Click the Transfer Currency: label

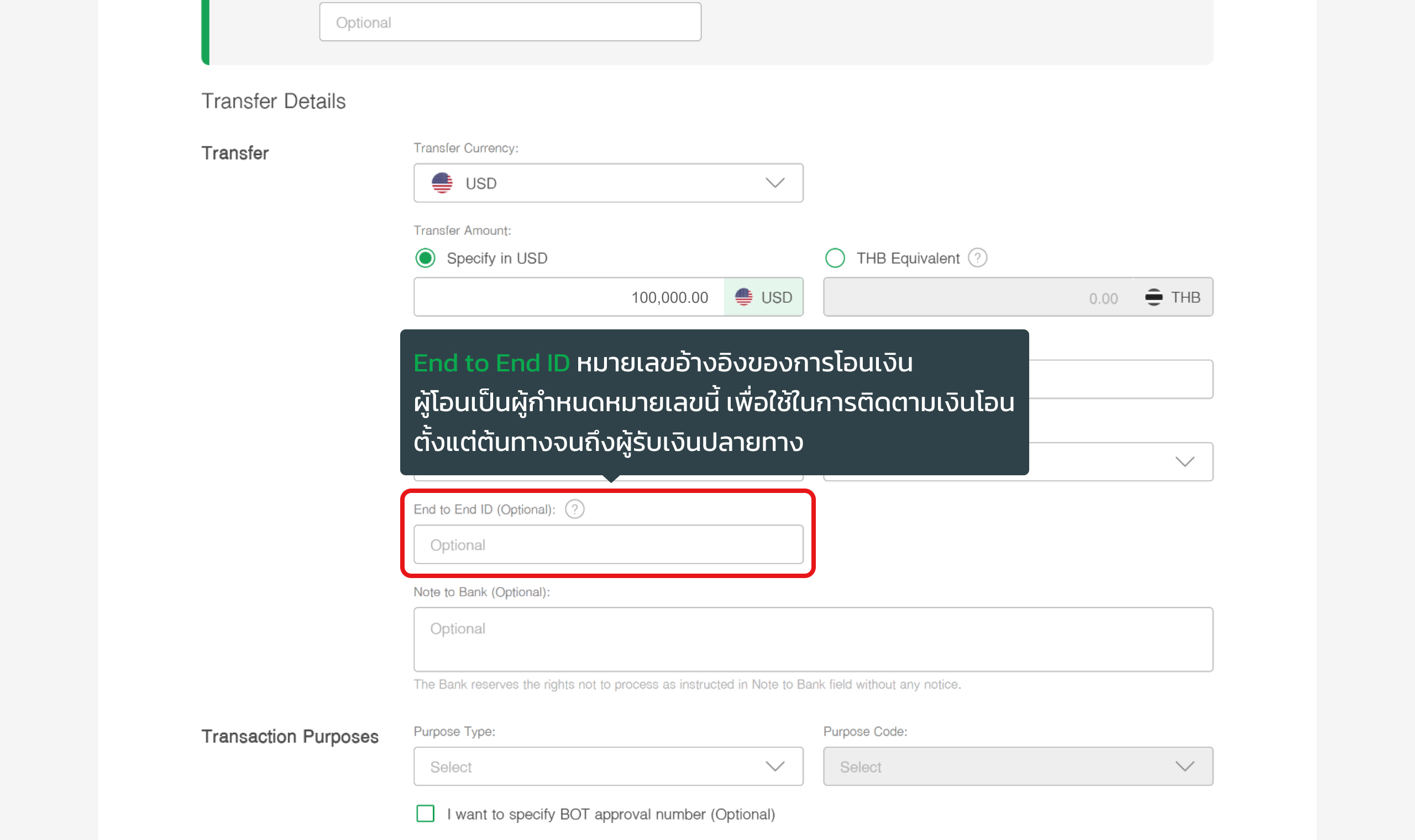point(466,148)
